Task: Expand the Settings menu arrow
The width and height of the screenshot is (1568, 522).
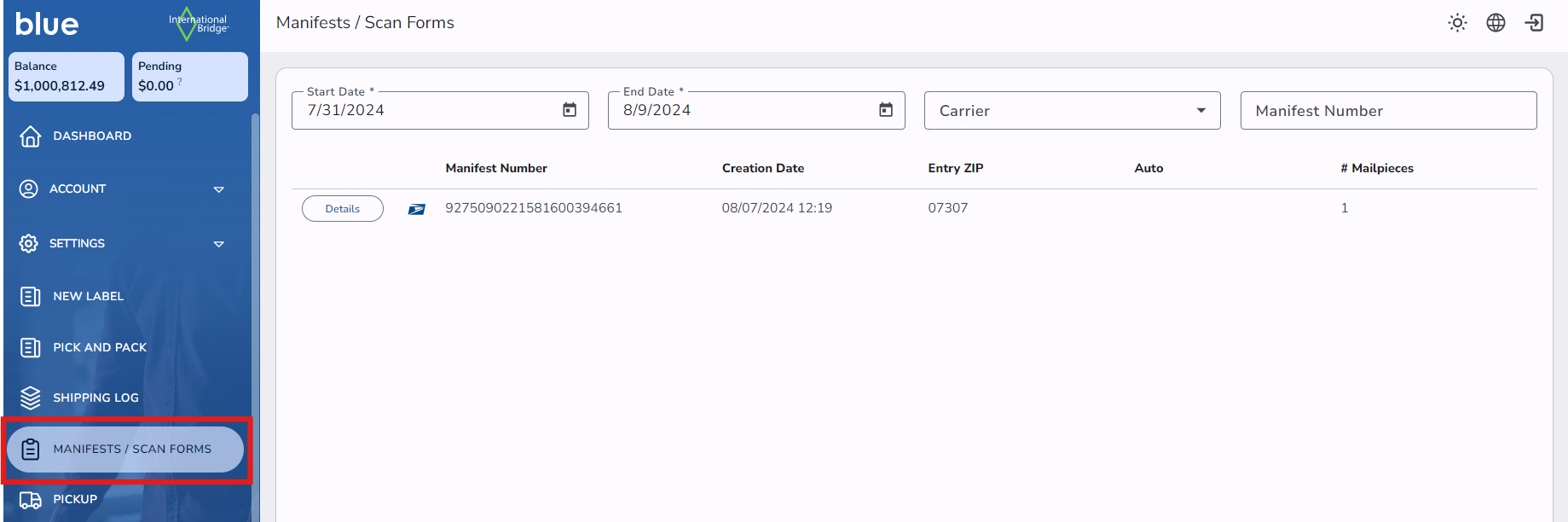Action: point(218,244)
